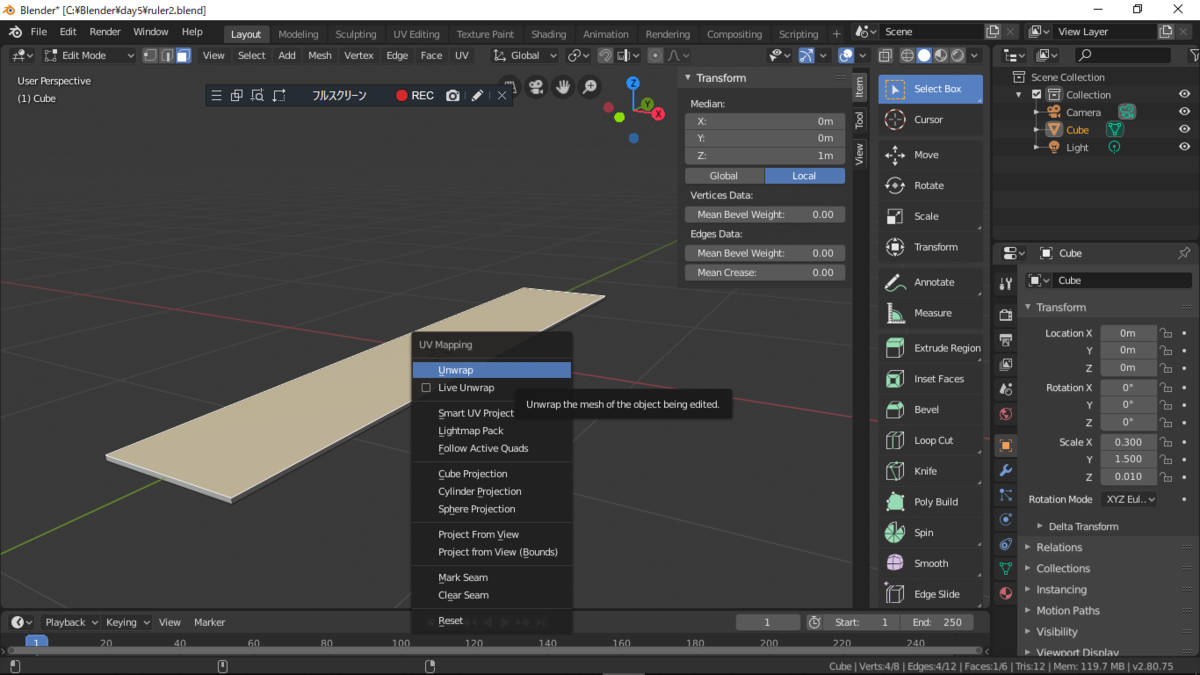Activate the Loop Cut tool
The width and height of the screenshot is (1200, 675).
point(930,440)
